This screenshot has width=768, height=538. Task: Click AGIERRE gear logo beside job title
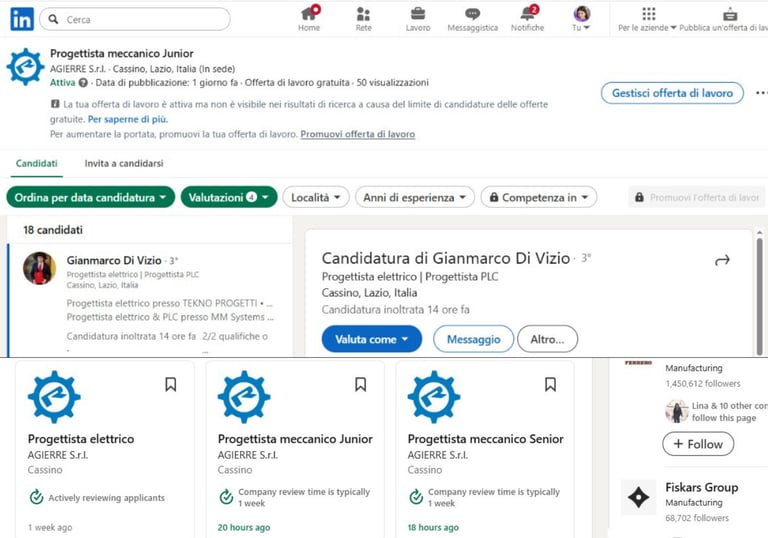[25, 67]
